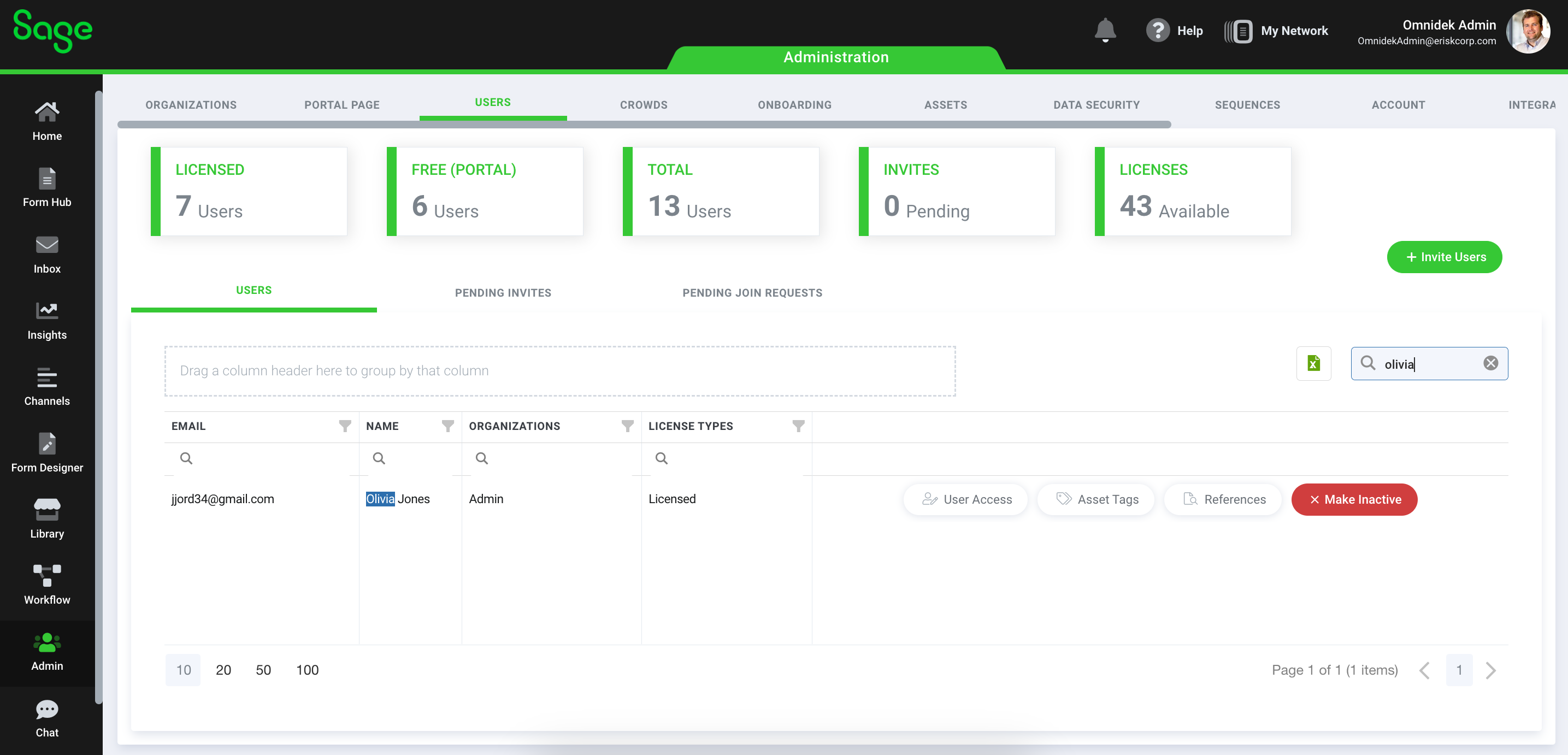Open User Access for Olivia Jones
Viewport: 1568px width, 755px height.
[966, 499]
